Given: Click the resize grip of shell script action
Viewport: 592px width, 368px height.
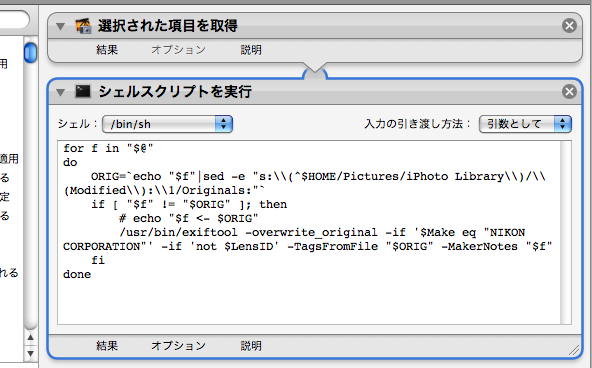Looking at the screenshot, I should [x=574, y=351].
